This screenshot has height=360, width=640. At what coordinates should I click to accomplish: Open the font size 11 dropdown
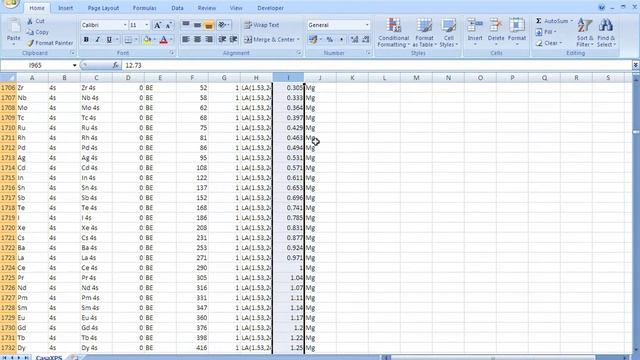point(147,25)
